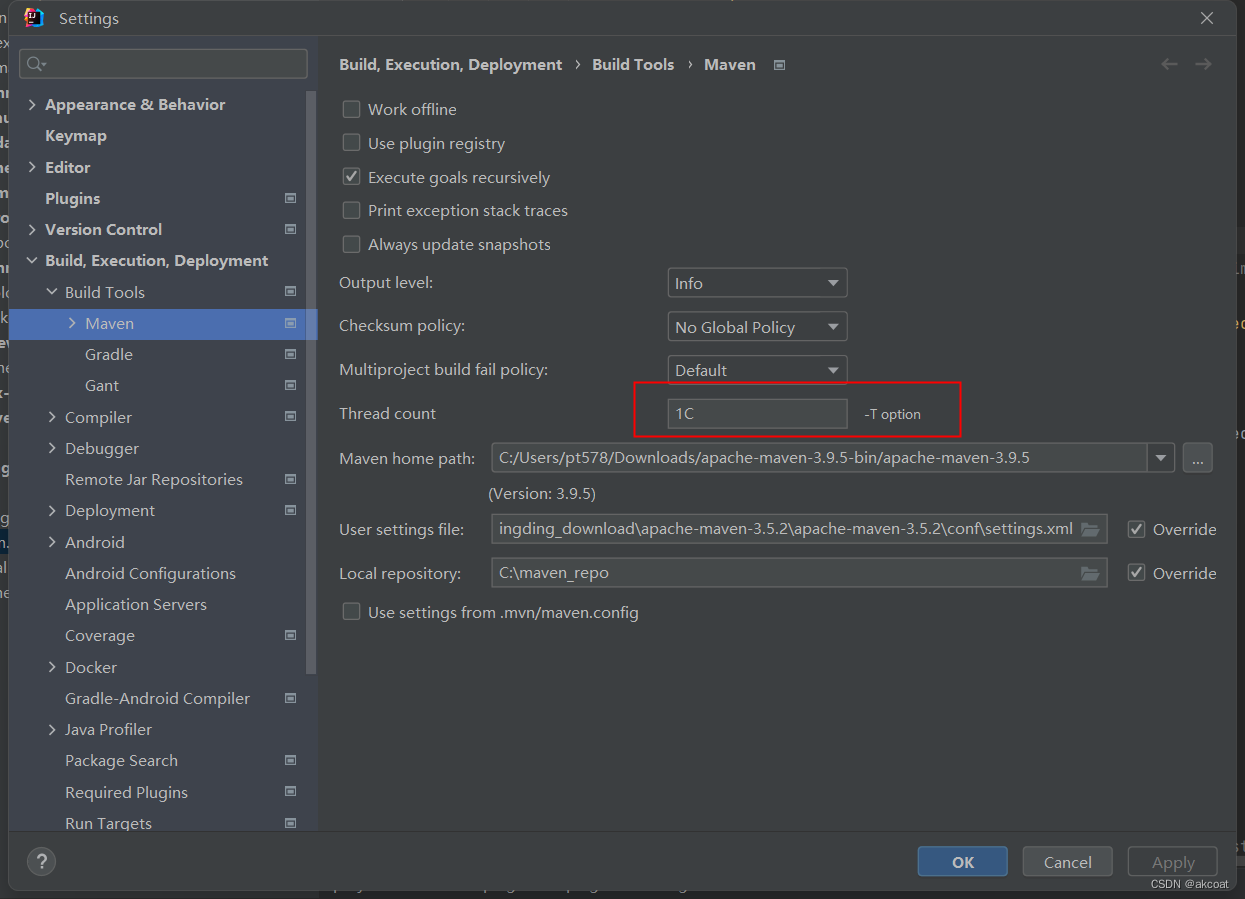Uncheck Execute goals recursively
The height and width of the screenshot is (899, 1245).
click(x=351, y=177)
